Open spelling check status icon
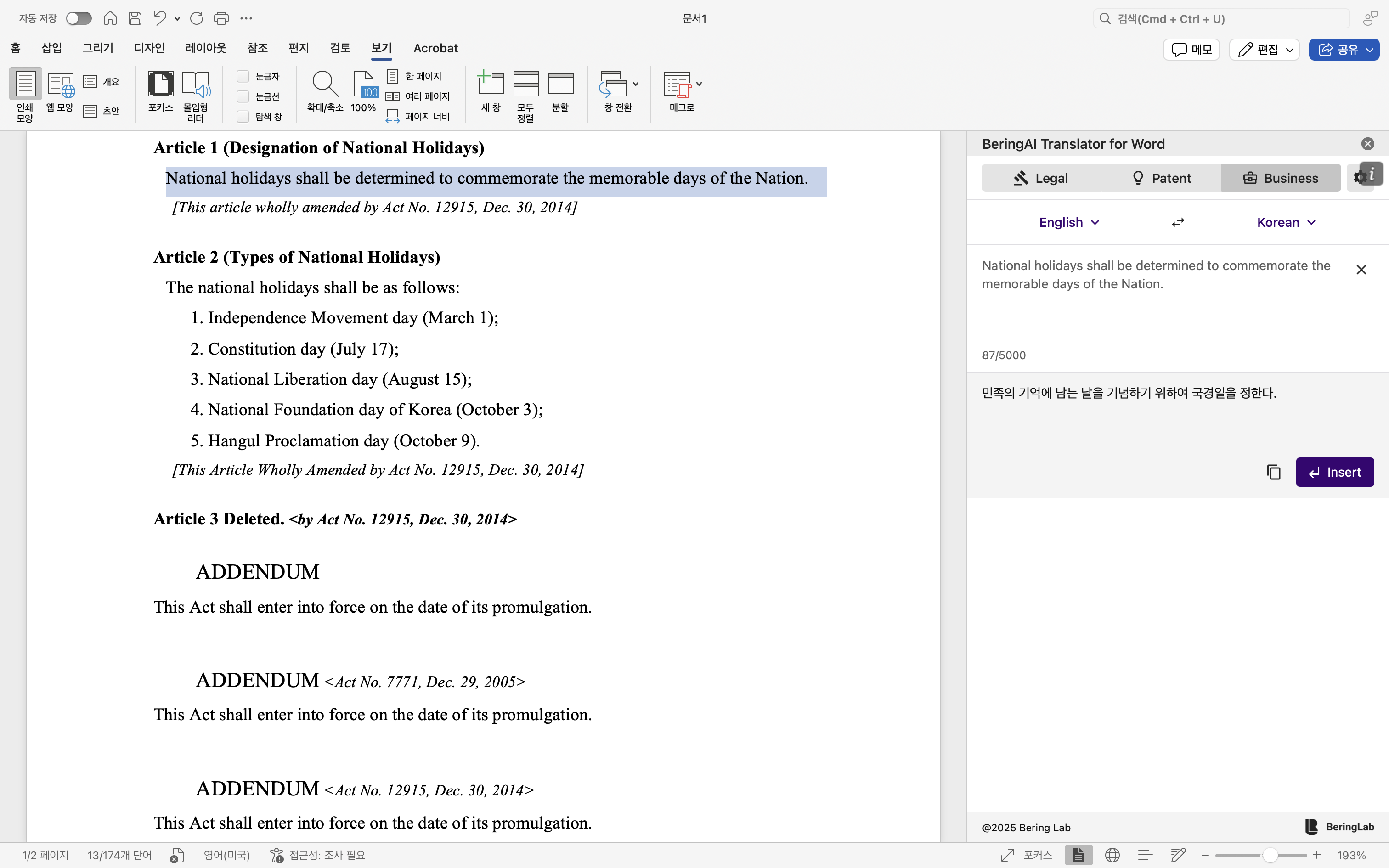Viewport: 1389px width, 868px height. (177, 855)
